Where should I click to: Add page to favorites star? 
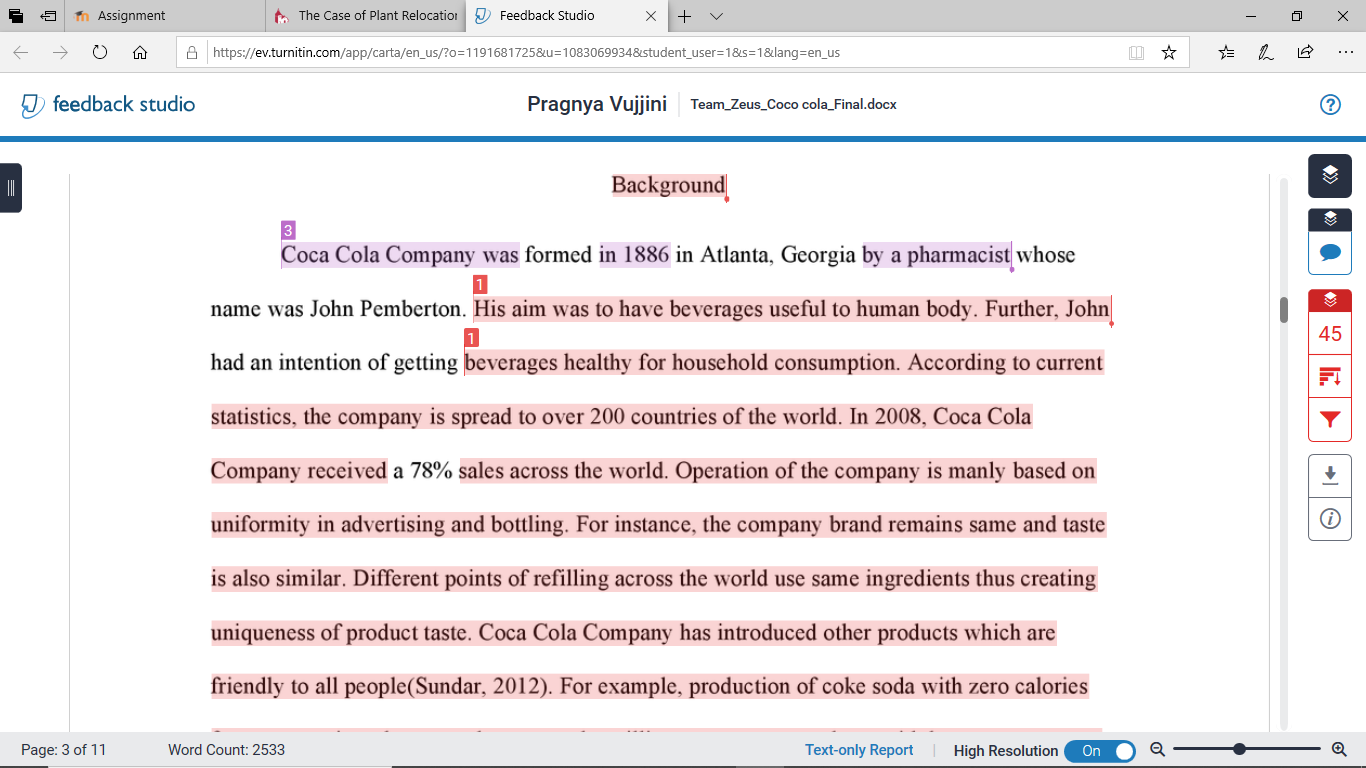[x=1169, y=53]
